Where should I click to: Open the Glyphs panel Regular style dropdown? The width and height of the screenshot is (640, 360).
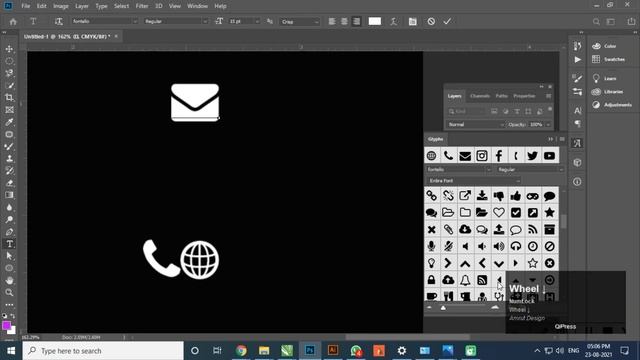tap(529, 169)
